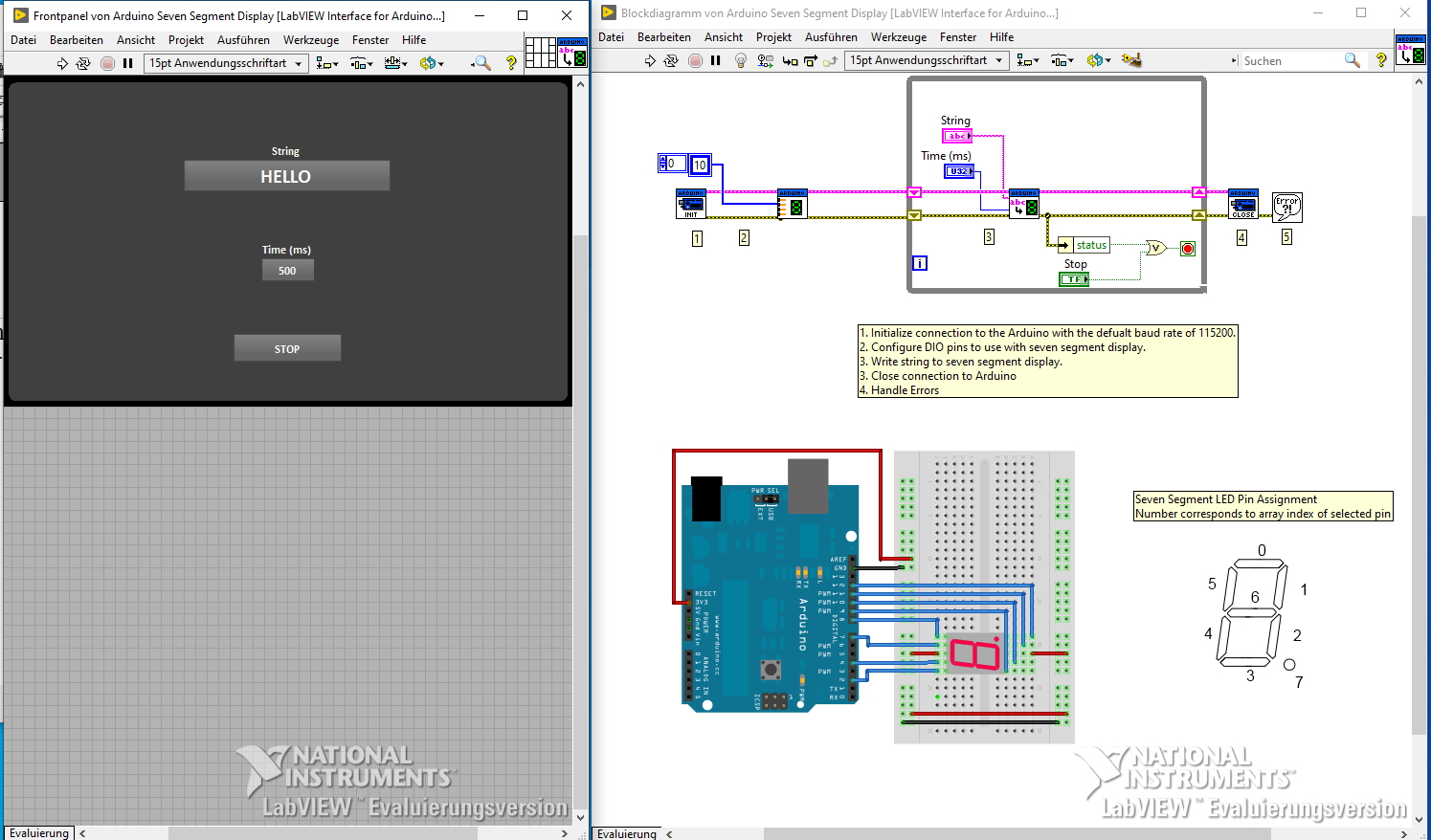
Task: Click the red loop stop condition terminal
Action: pos(1188,249)
